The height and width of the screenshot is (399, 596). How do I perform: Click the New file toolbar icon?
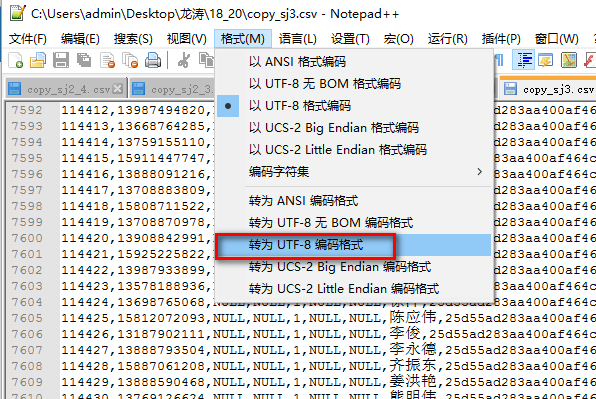click(16, 60)
